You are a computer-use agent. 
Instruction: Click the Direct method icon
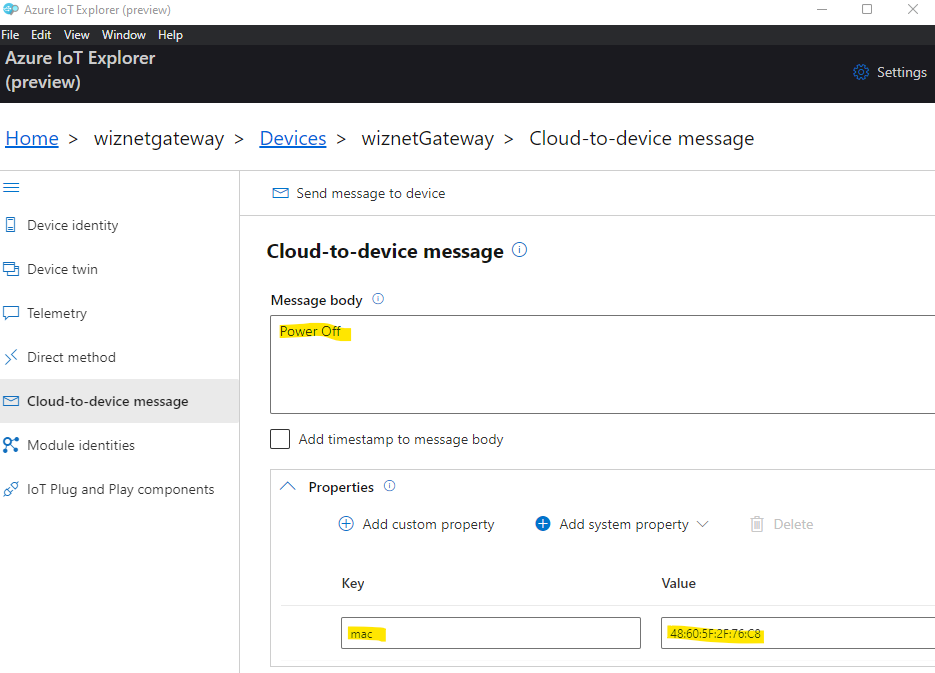pos(11,357)
